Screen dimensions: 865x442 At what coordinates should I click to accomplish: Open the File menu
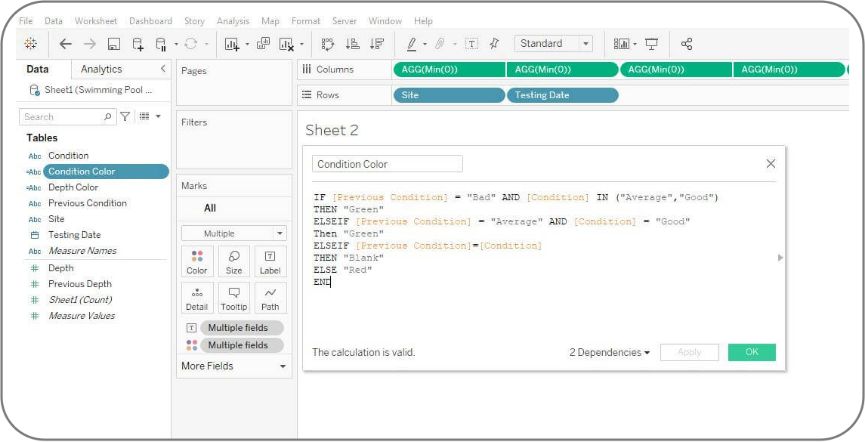pos(26,21)
